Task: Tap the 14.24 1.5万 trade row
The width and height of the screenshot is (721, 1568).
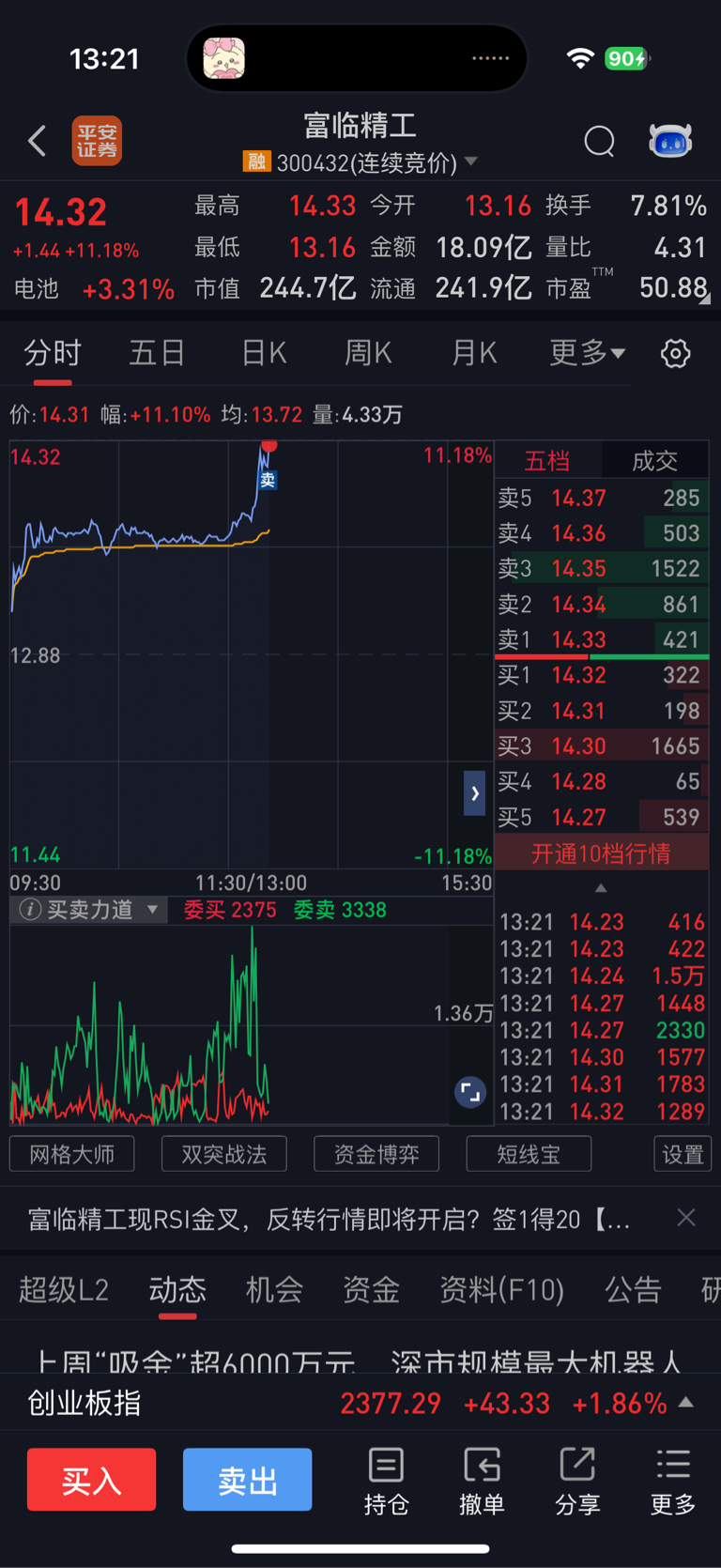Action: [602, 976]
